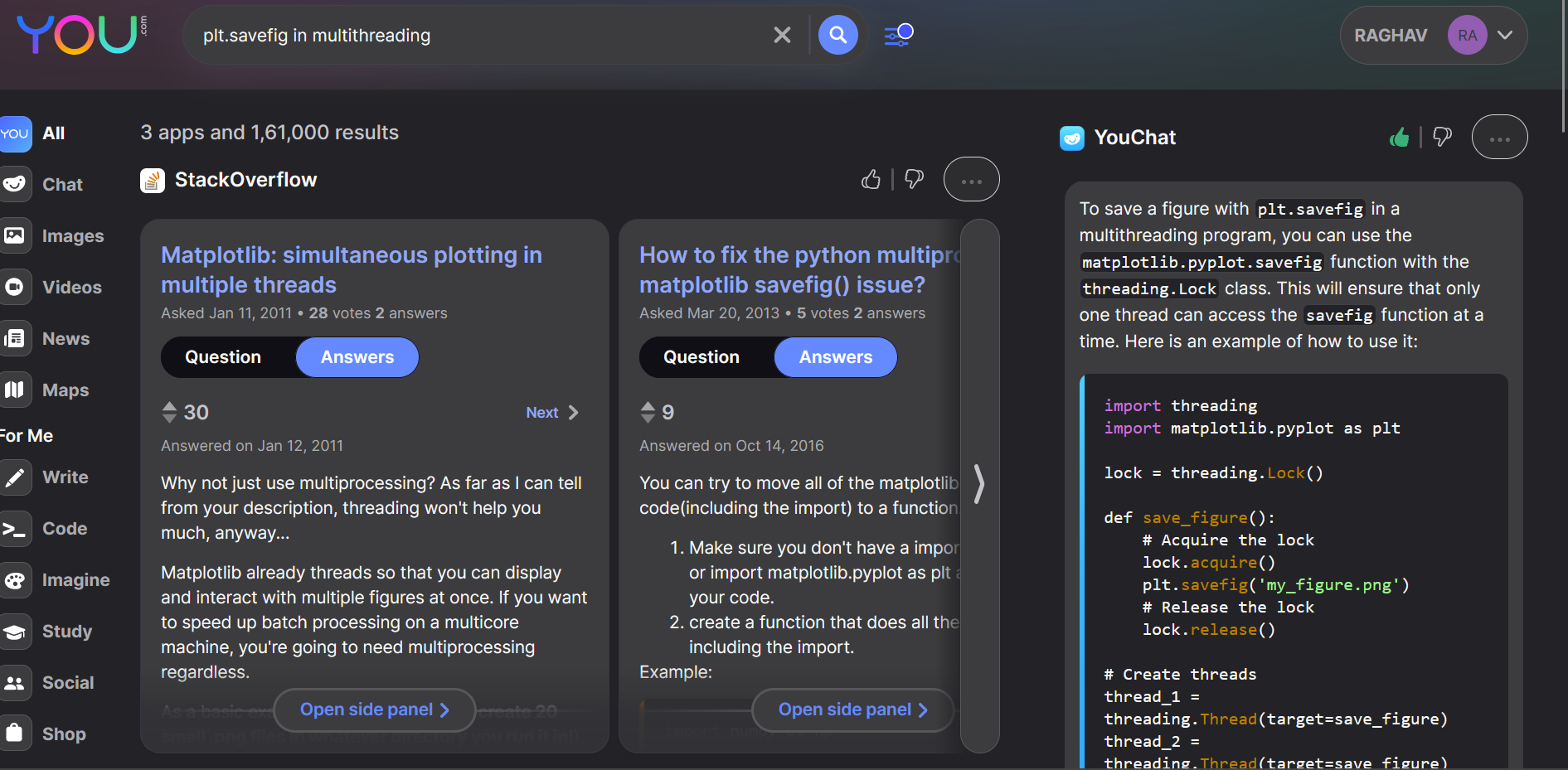
Task: Open StackOverflow more options menu
Action: tap(971, 179)
